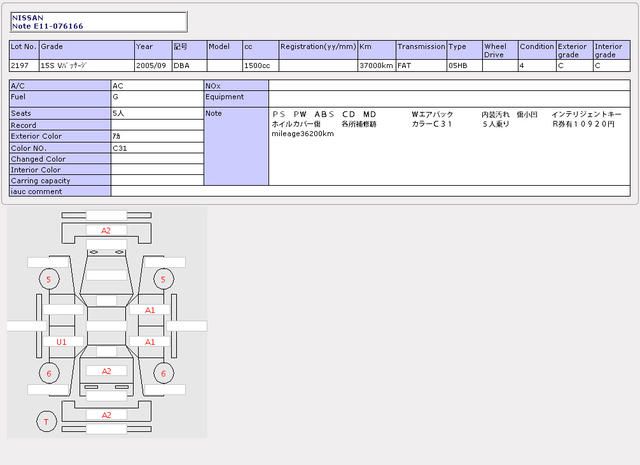
Task: Click 'Wエアバック' in the note
Action: coord(432,114)
